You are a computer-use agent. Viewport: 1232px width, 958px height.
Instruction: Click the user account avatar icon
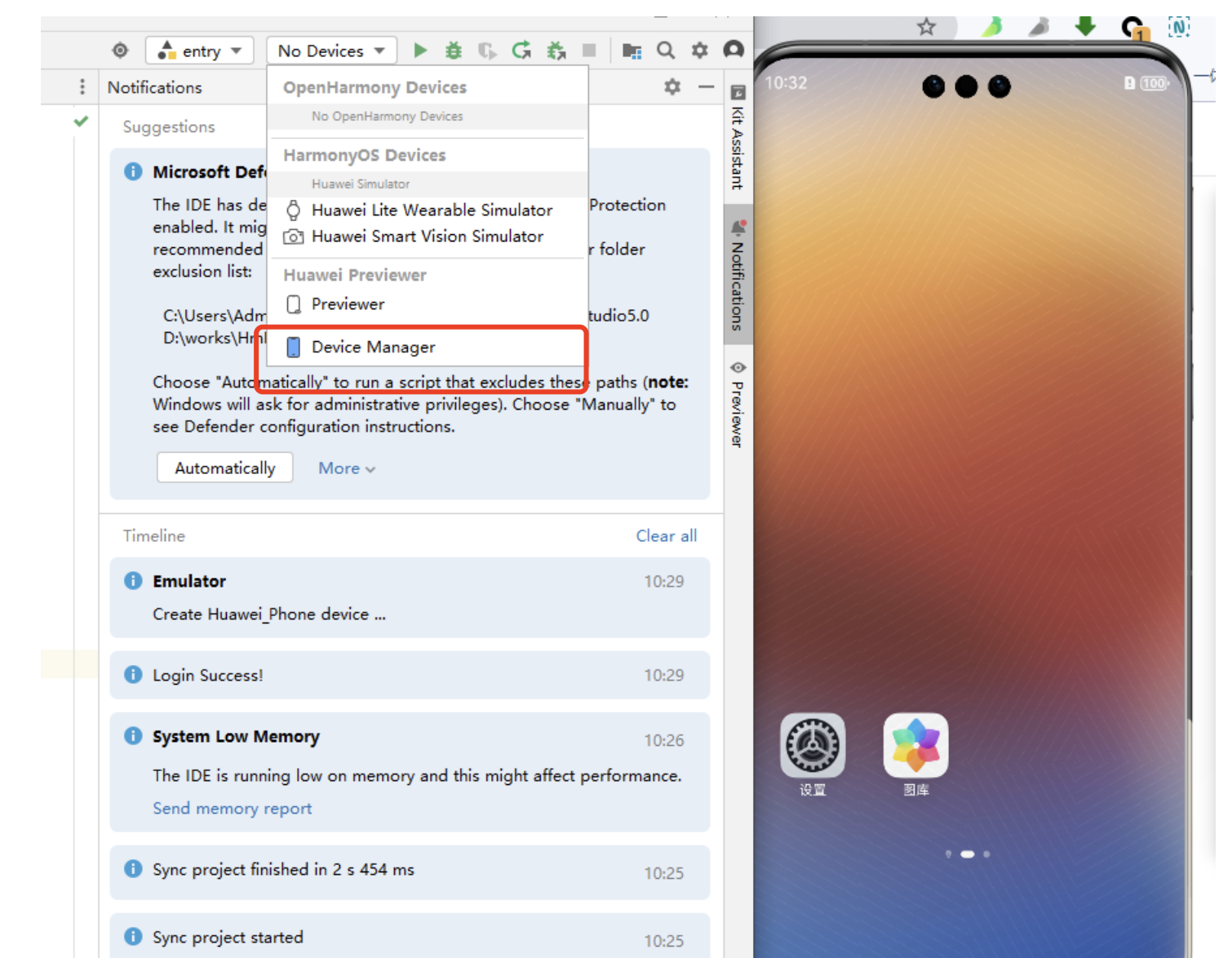click(733, 51)
